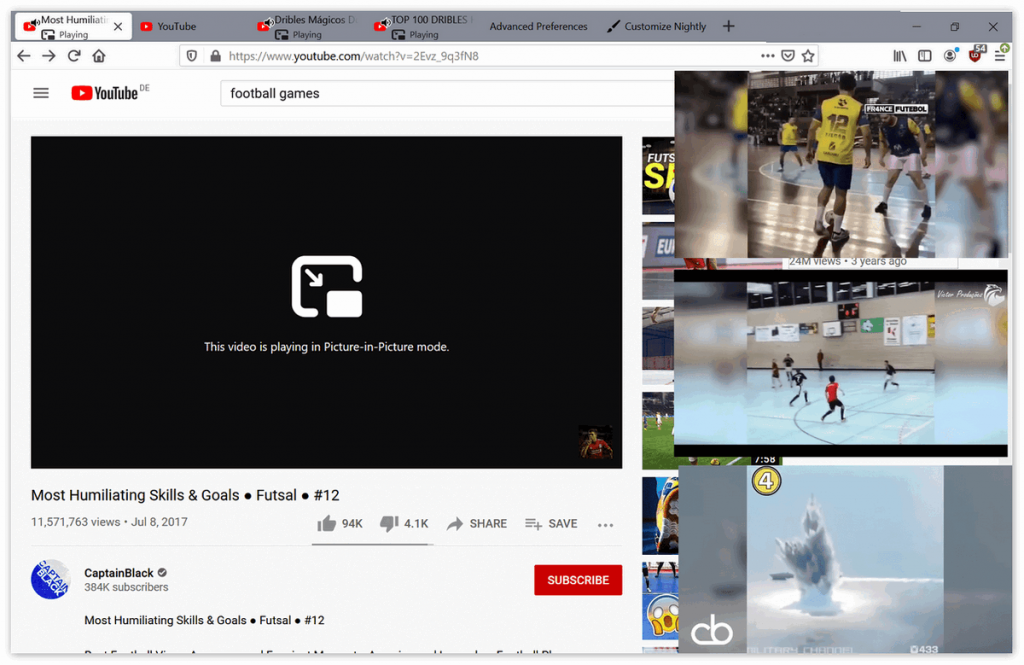Open page actions three-dot menu in address bar

click(768, 56)
